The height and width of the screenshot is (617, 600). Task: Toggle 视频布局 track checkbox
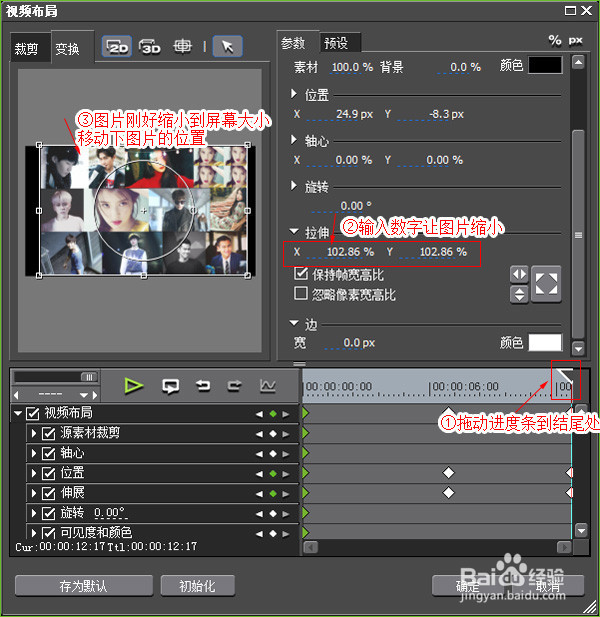pyautogui.click(x=33, y=413)
